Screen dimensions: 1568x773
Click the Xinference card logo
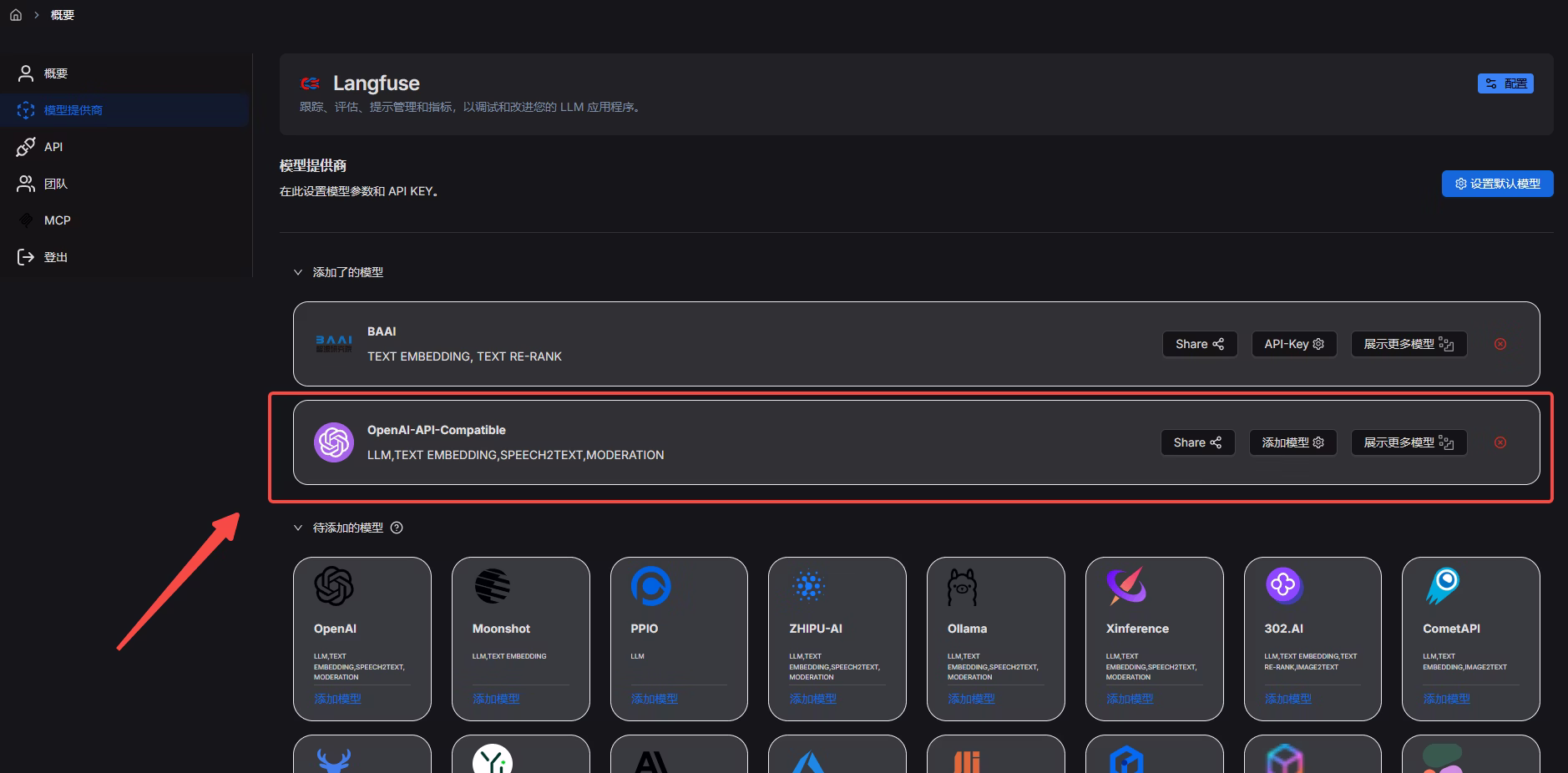tap(1126, 586)
